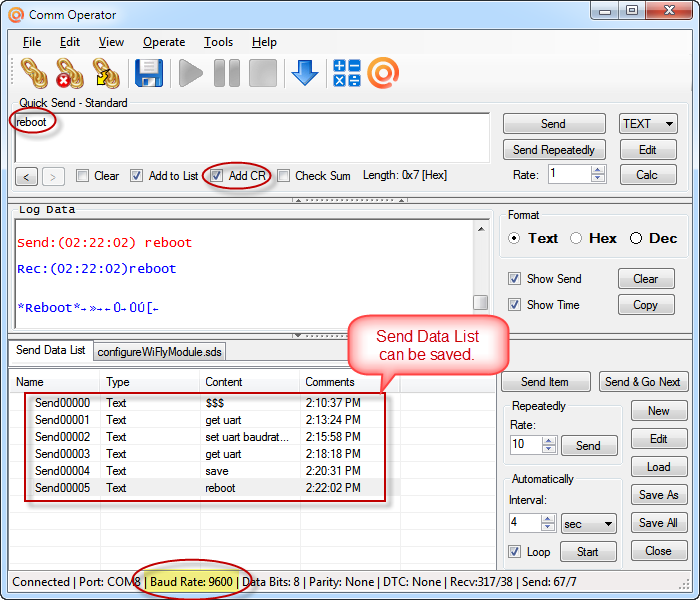Go to previous quick send entry

coord(26,176)
